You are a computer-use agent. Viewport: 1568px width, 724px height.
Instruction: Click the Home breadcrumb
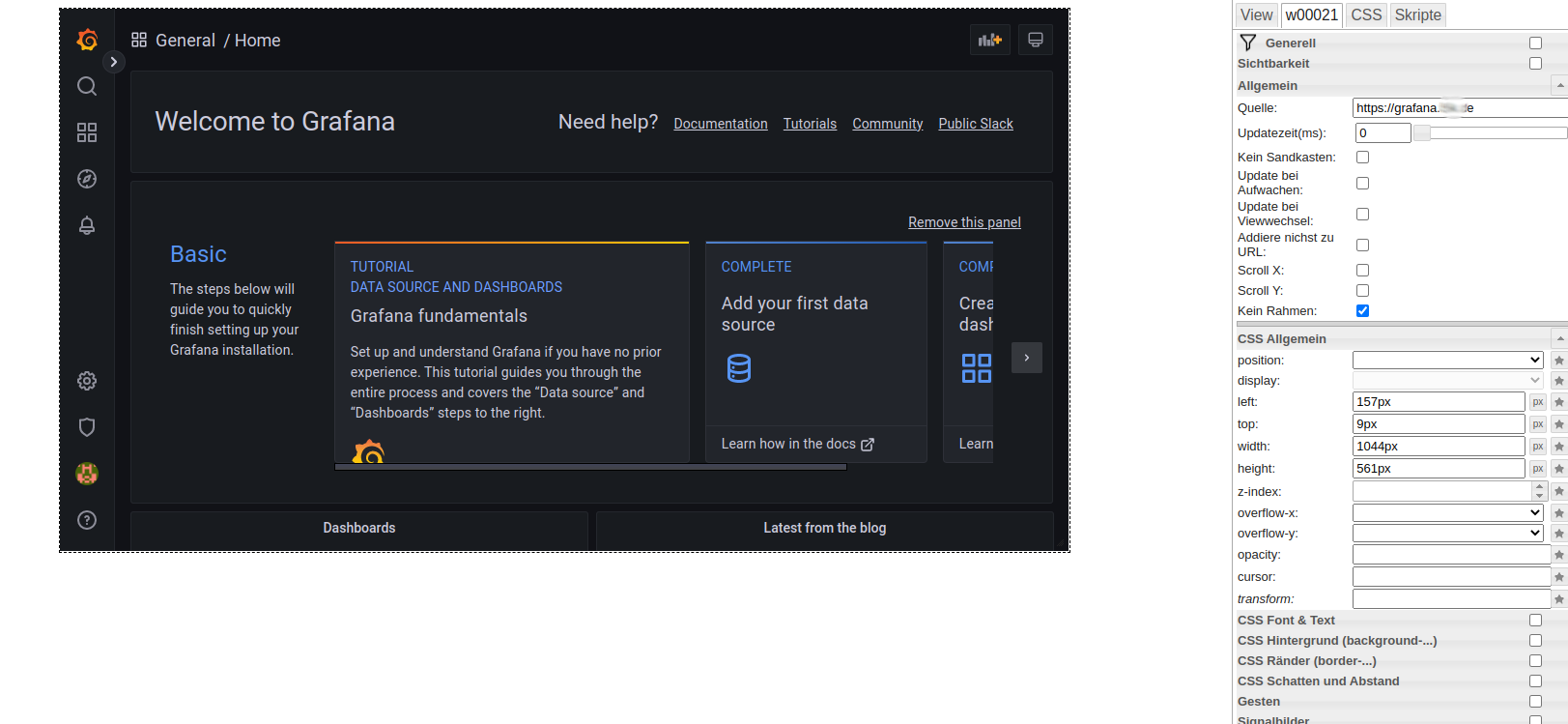click(258, 41)
